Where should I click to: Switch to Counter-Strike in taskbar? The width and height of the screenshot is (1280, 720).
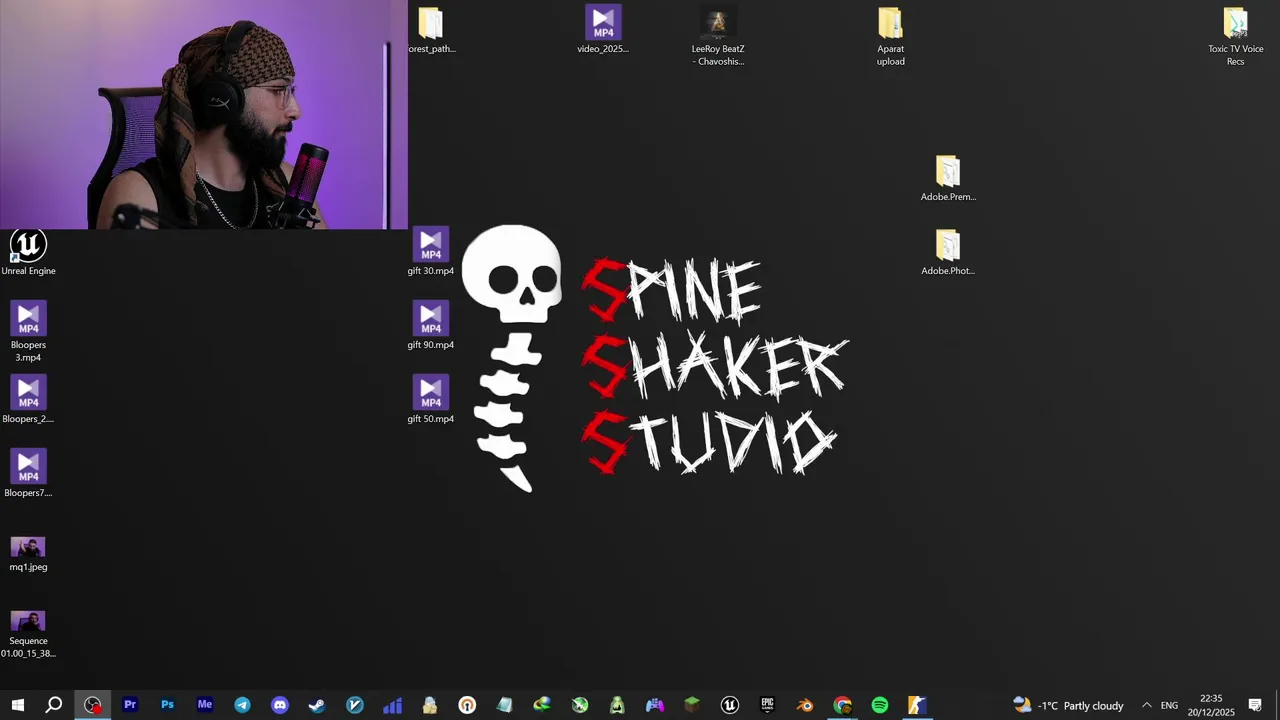pyautogui.click(x=917, y=705)
